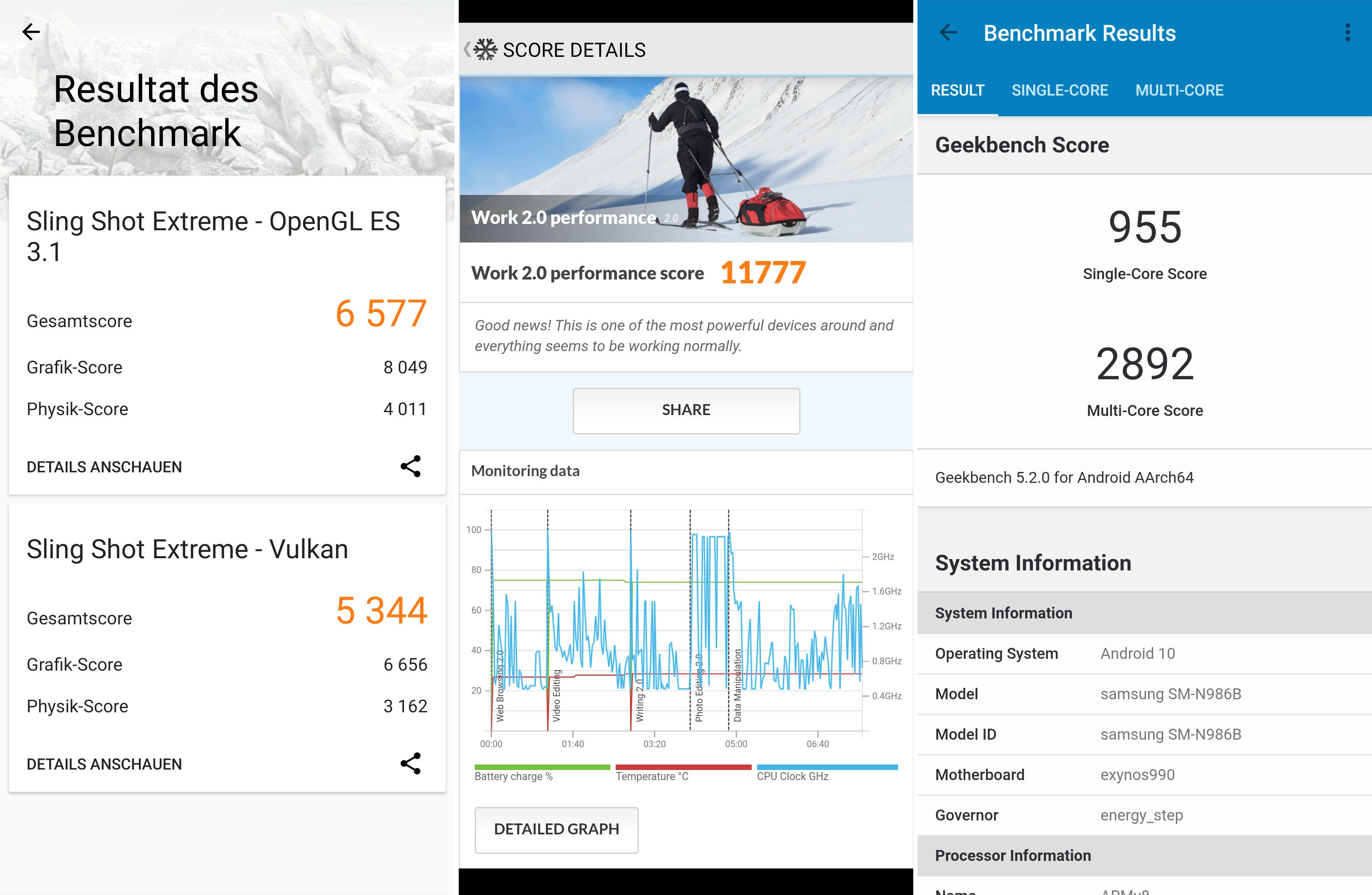Open DETAILS ANSCHAUEN for Vulkan test
Viewport: 1372px width, 895px height.
pyautogui.click(x=104, y=764)
